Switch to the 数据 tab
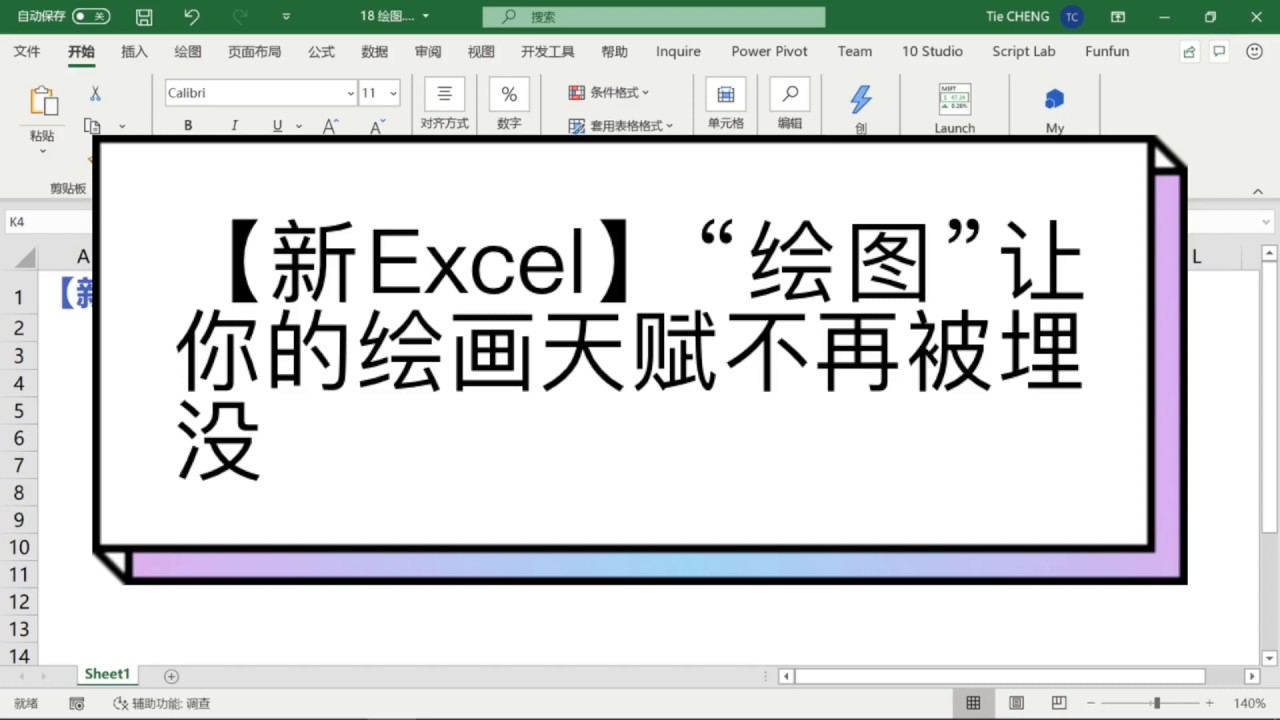Image resolution: width=1280 pixels, height=720 pixels. coord(375,51)
